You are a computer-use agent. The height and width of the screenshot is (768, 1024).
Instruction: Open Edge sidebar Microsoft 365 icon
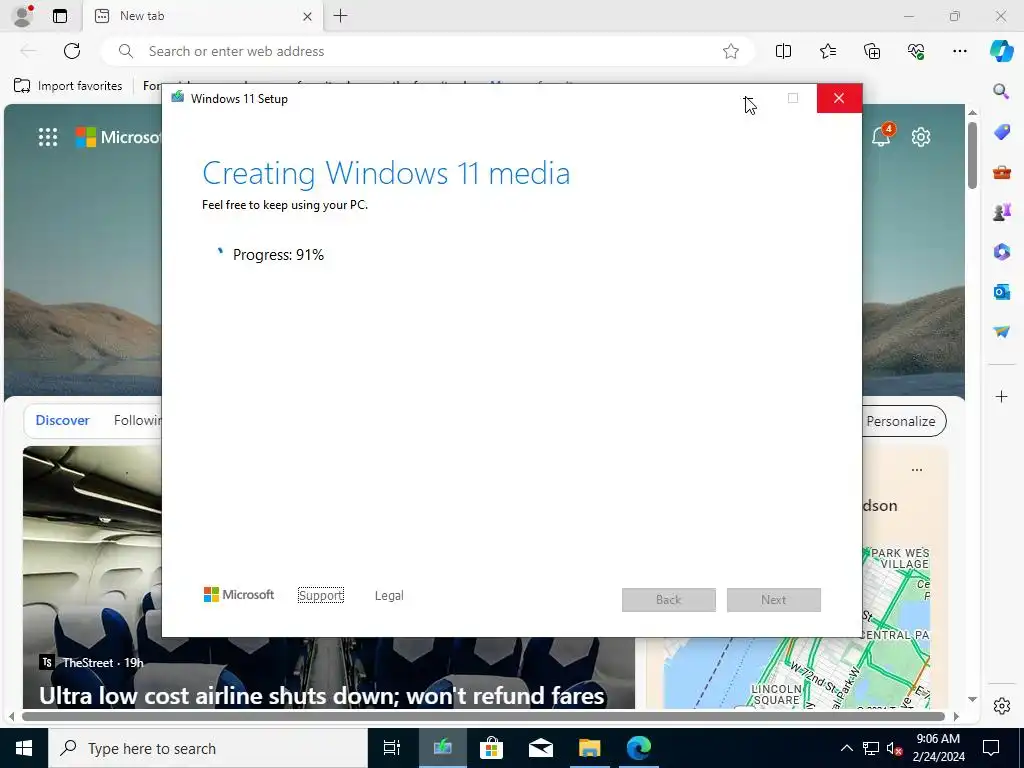point(1001,251)
